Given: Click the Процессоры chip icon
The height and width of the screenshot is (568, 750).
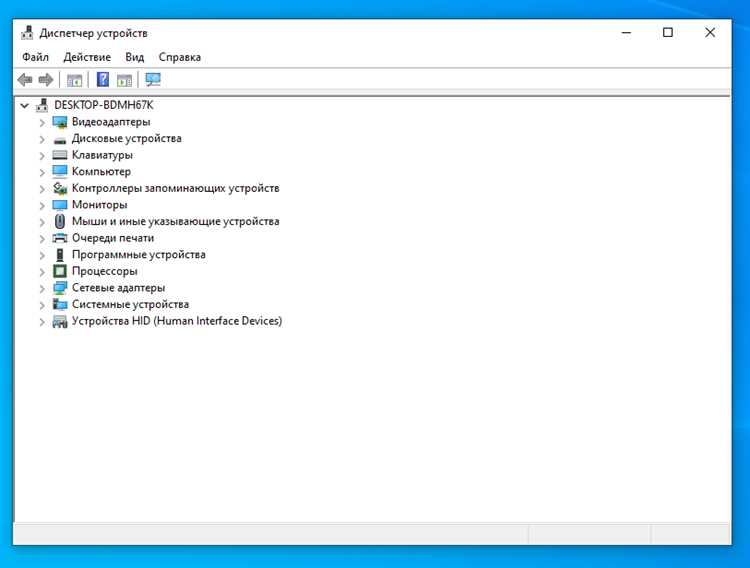Looking at the screenshot, I should tap(60, 271).
